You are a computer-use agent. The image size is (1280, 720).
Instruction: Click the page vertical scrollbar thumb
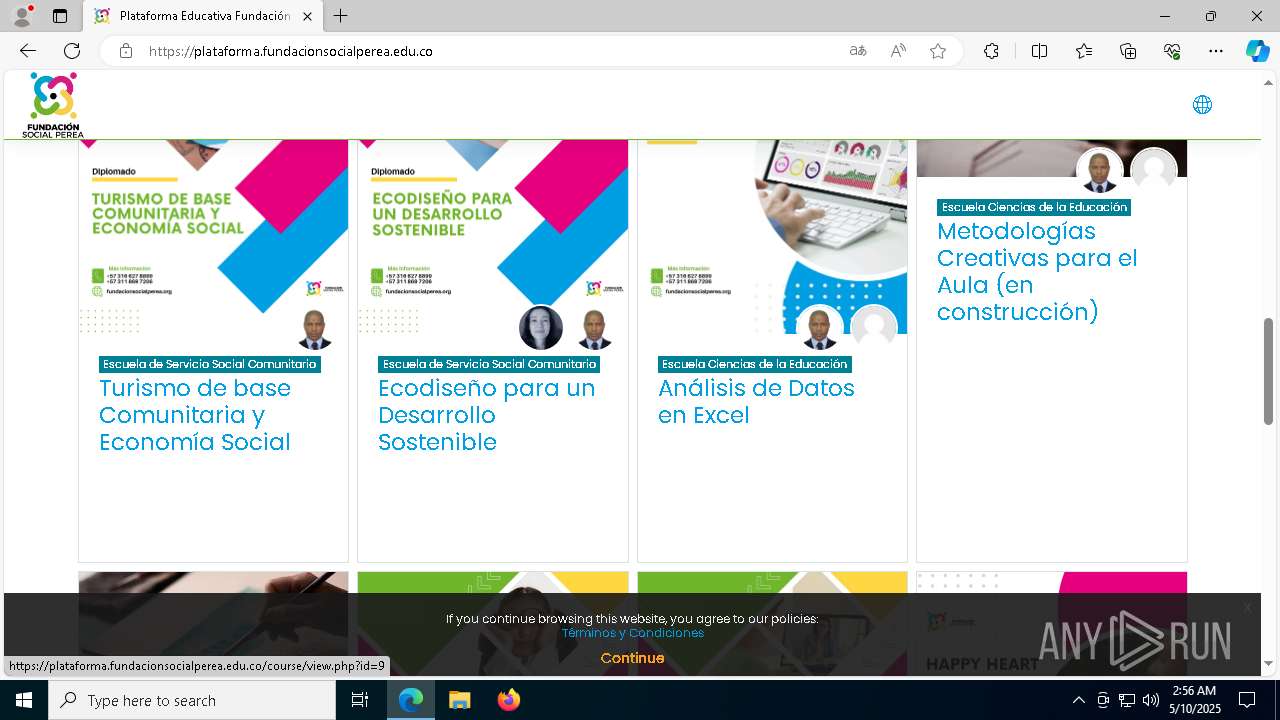pyautogui.click(x=1269, y=371)
